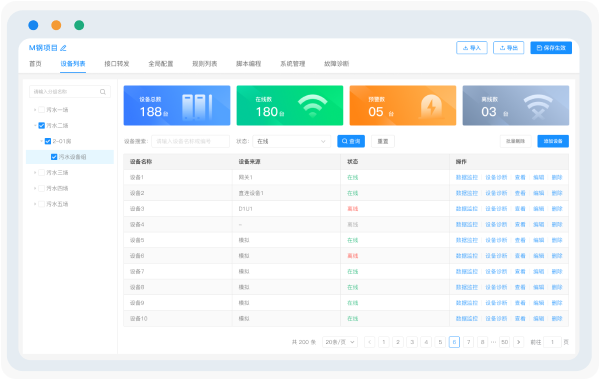The image size is (600, 380).
Task: Collapse the 2-01房 tree node arrow
Action: (x=41, y=141)
